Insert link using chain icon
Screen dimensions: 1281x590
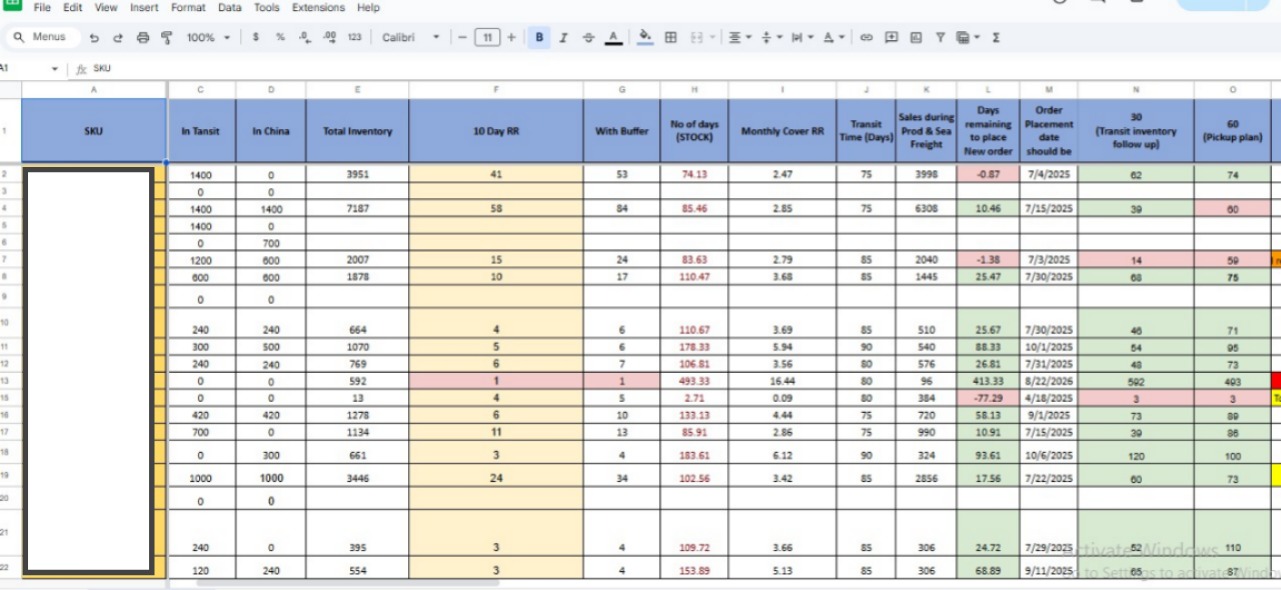click(x=866, y=37)
